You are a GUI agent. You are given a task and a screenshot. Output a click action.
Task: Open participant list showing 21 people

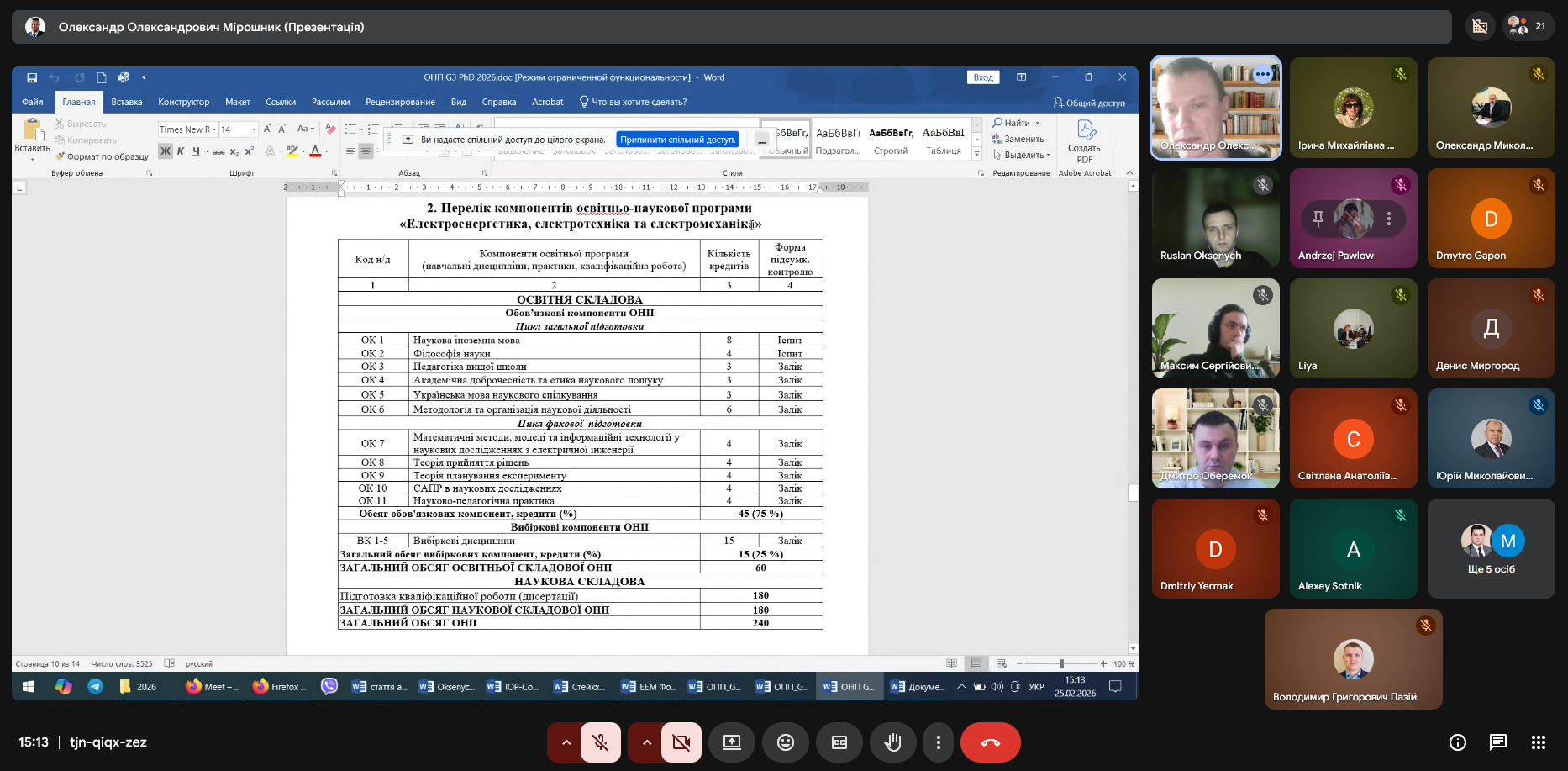(1527, 26)
